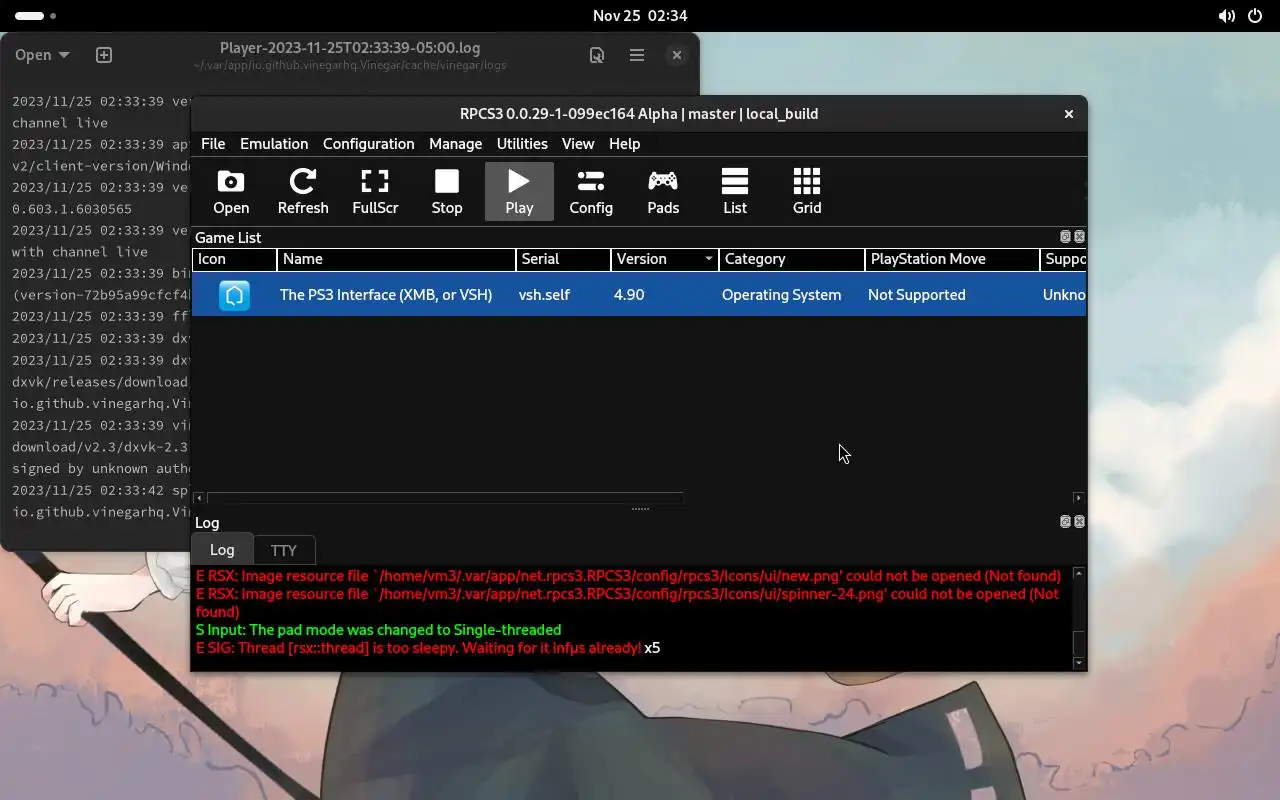The image size is (1280, 800).
Task: Click the game list horizontal scrollbar
Action: (x=445, y=498)
